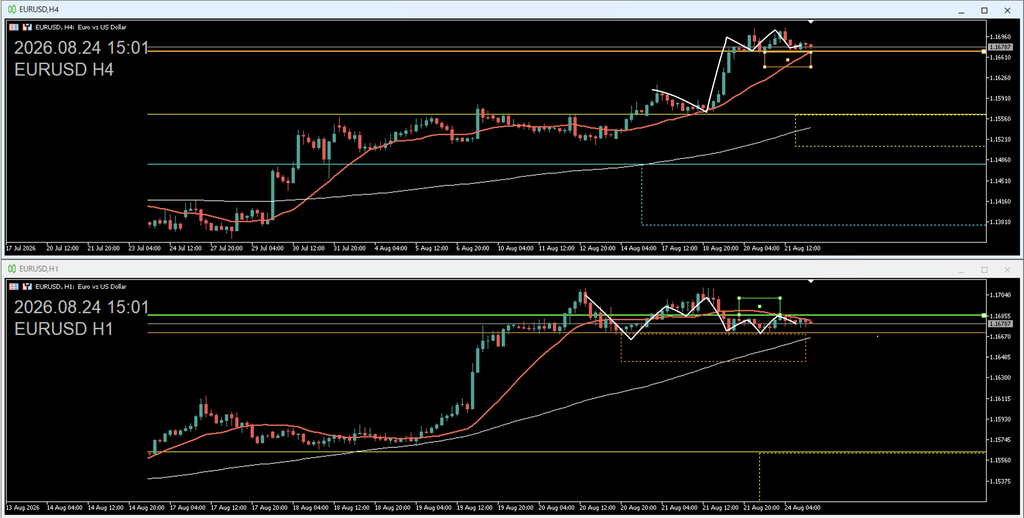Screen dimensions: 1024x518
Task: Maximize the EURUSD,H1 chart window
Action: click(984, 270)
